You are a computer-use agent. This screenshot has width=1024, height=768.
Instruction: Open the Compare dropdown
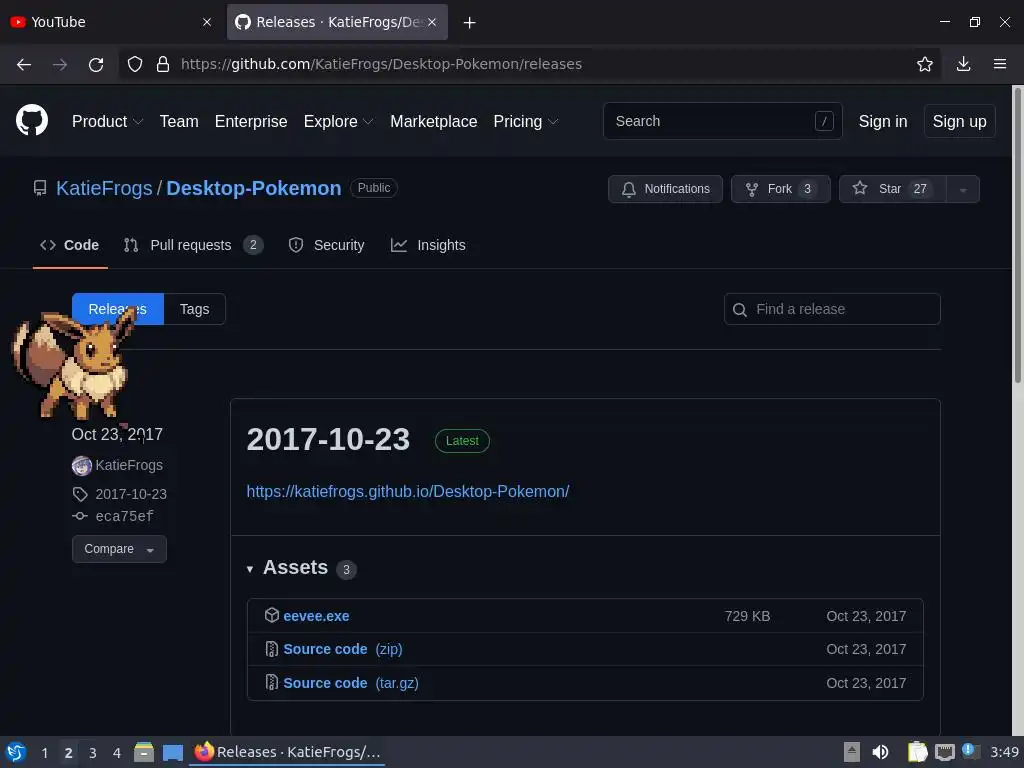point(119,549)
